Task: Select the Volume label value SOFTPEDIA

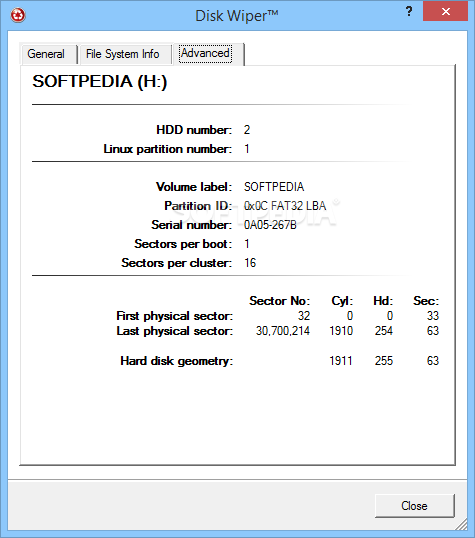Action: (274, 187)
